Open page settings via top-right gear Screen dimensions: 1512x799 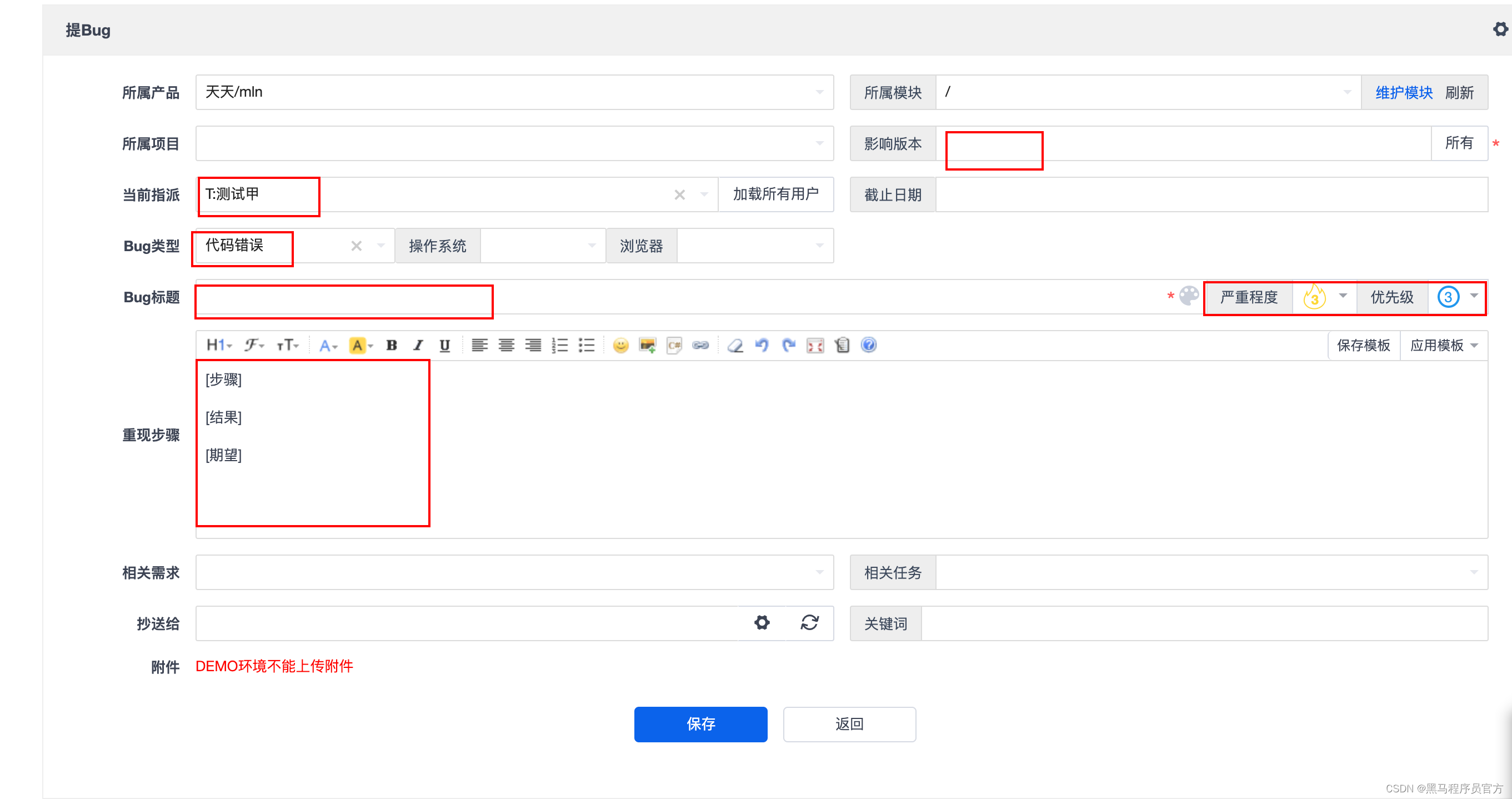pos(1500,29)
